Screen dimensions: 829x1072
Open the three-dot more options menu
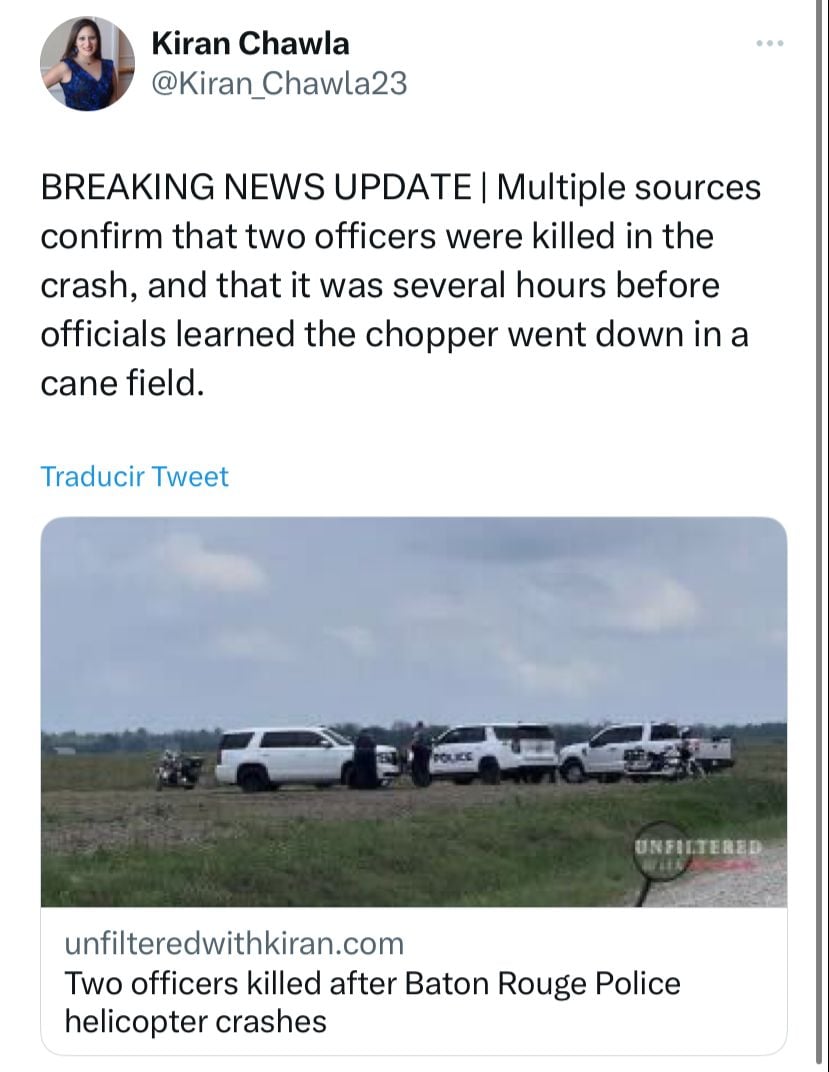(770, 44)
